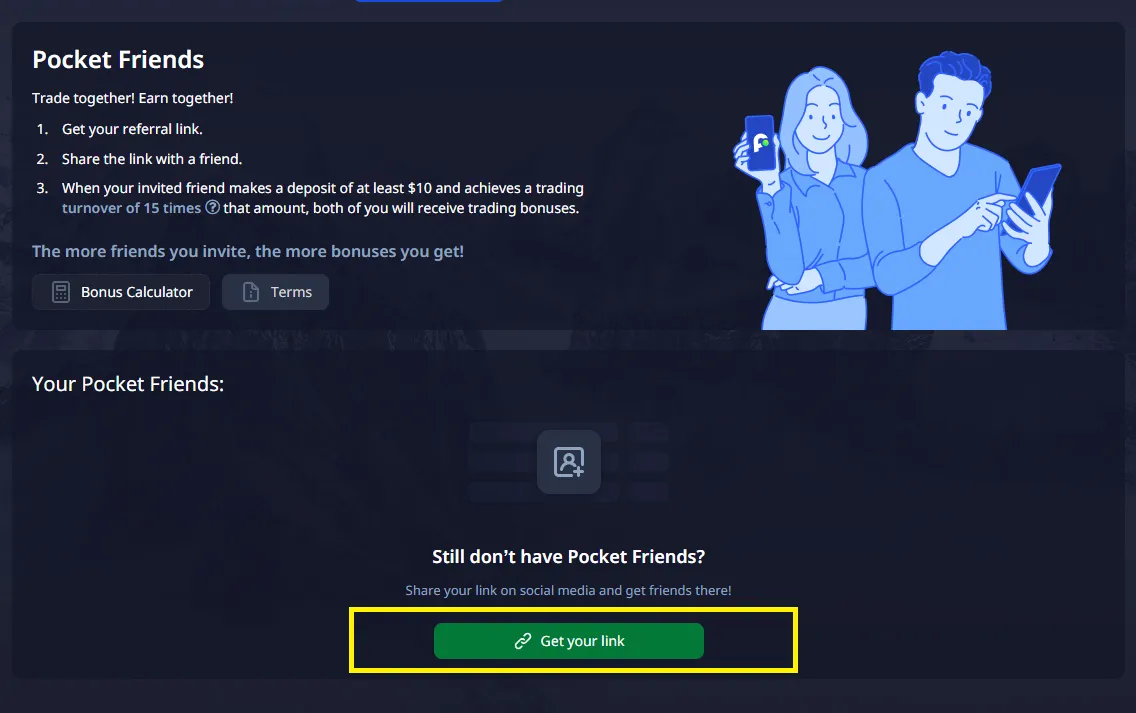The height and width of the screenshot is (713, 1136).
Task: Click the calculator icon beside Bonus Calculator
Action: point(61,292)
